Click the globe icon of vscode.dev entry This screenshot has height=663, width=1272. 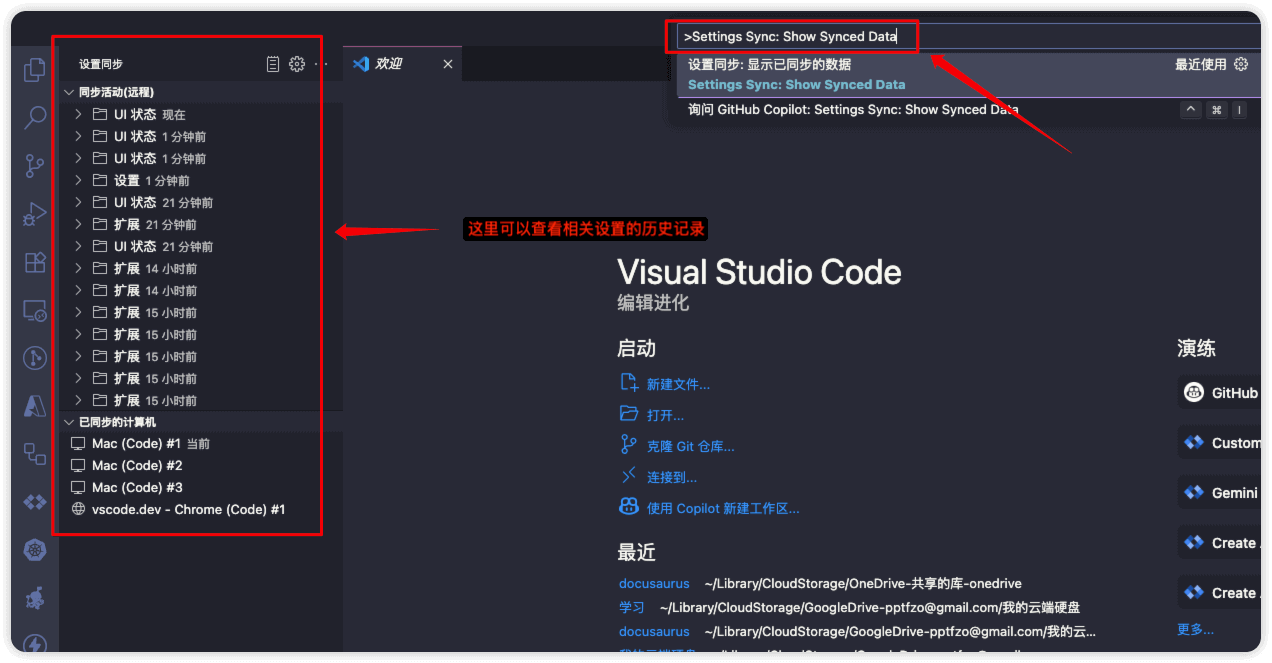pos(78,509)
